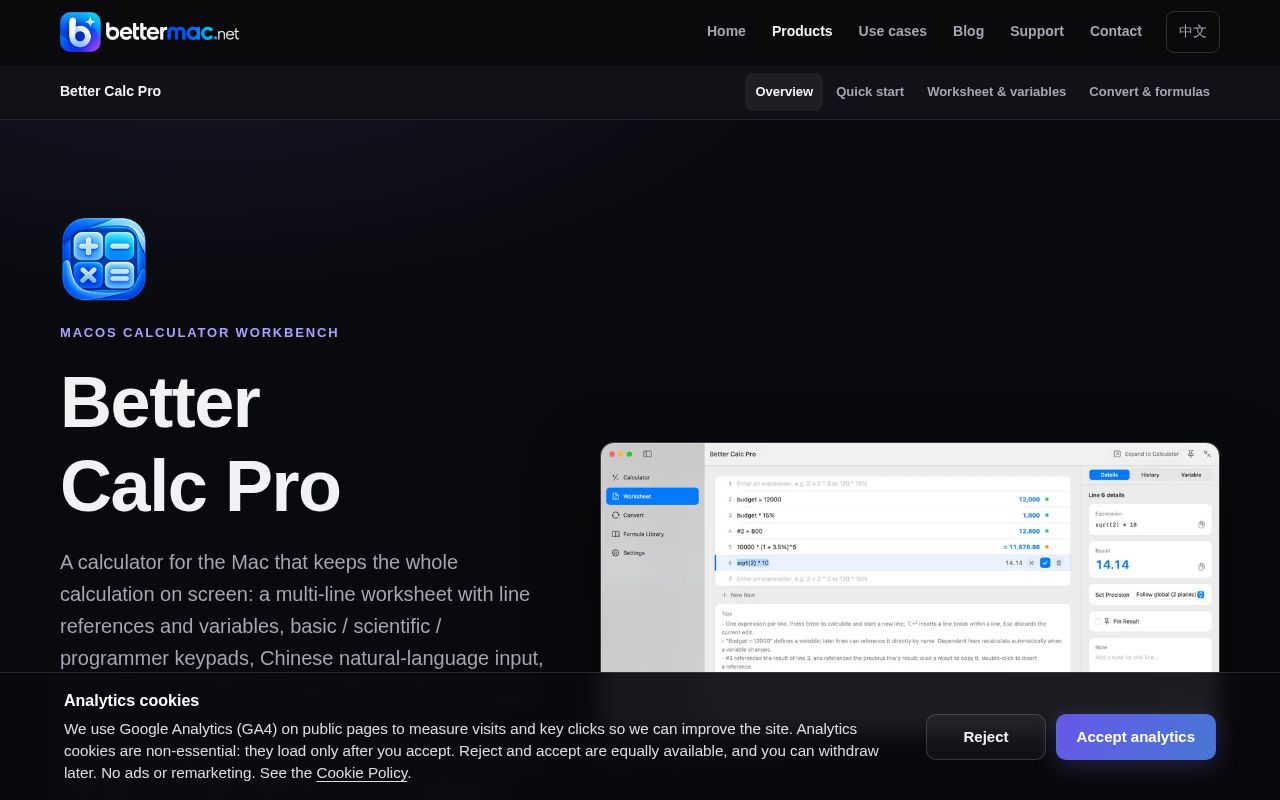Screen dimensions: 1280x800
Task: Go to the Home nav item
Action: (x=726, y=31)
